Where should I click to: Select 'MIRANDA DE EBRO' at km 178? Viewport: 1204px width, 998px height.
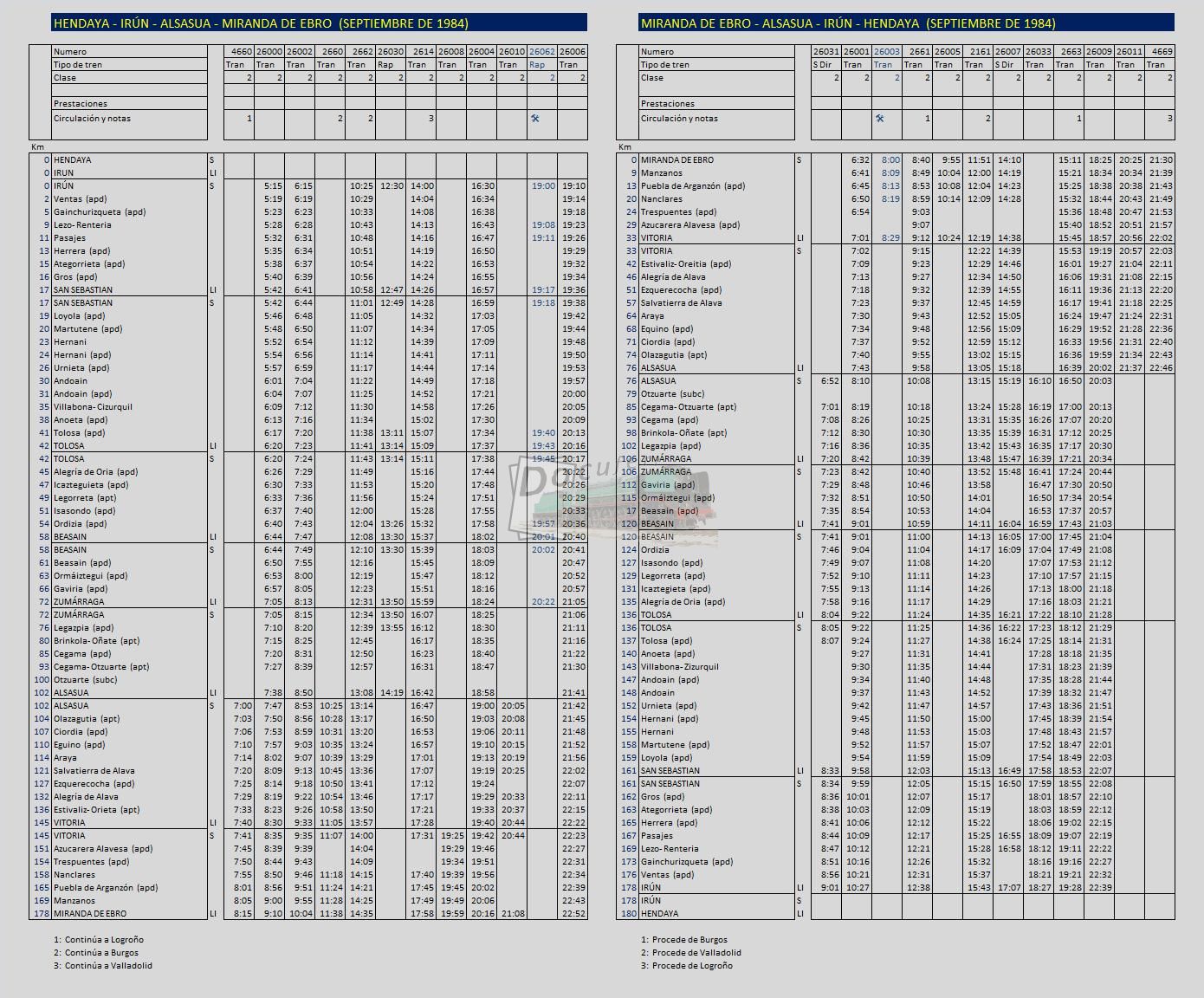(90, 914)
